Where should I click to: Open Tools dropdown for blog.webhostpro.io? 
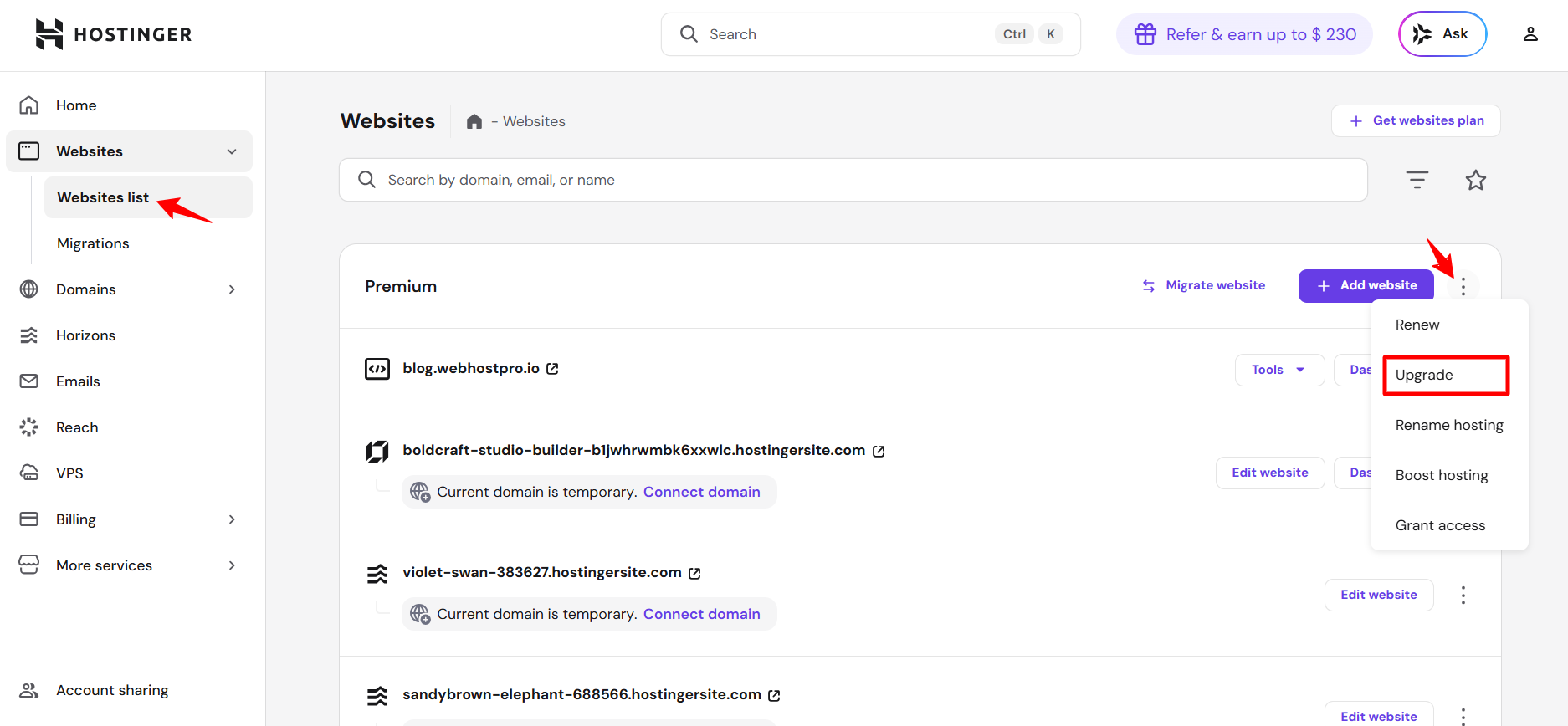coord(1279,370)
